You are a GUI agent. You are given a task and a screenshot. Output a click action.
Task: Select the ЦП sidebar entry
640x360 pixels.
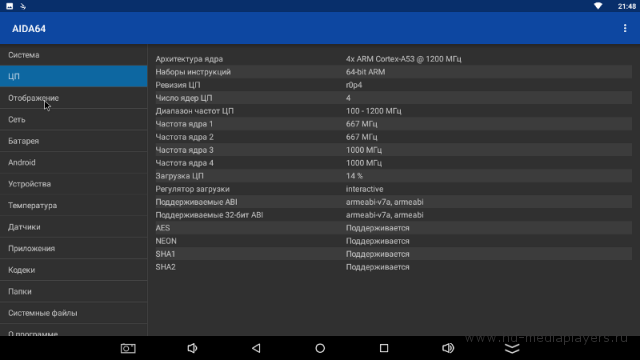73,76
